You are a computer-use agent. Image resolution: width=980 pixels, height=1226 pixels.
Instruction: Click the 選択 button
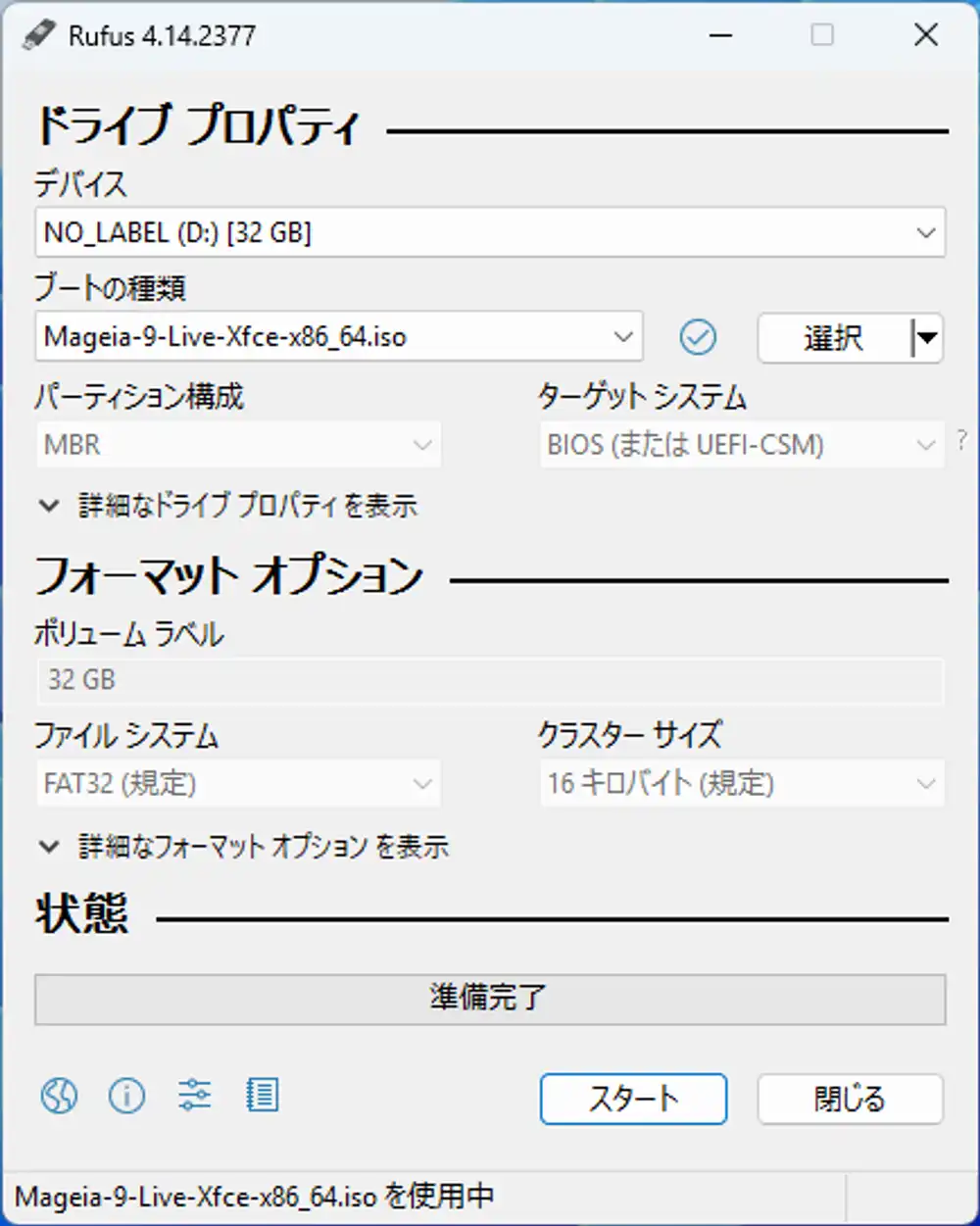tap(834, 338)
